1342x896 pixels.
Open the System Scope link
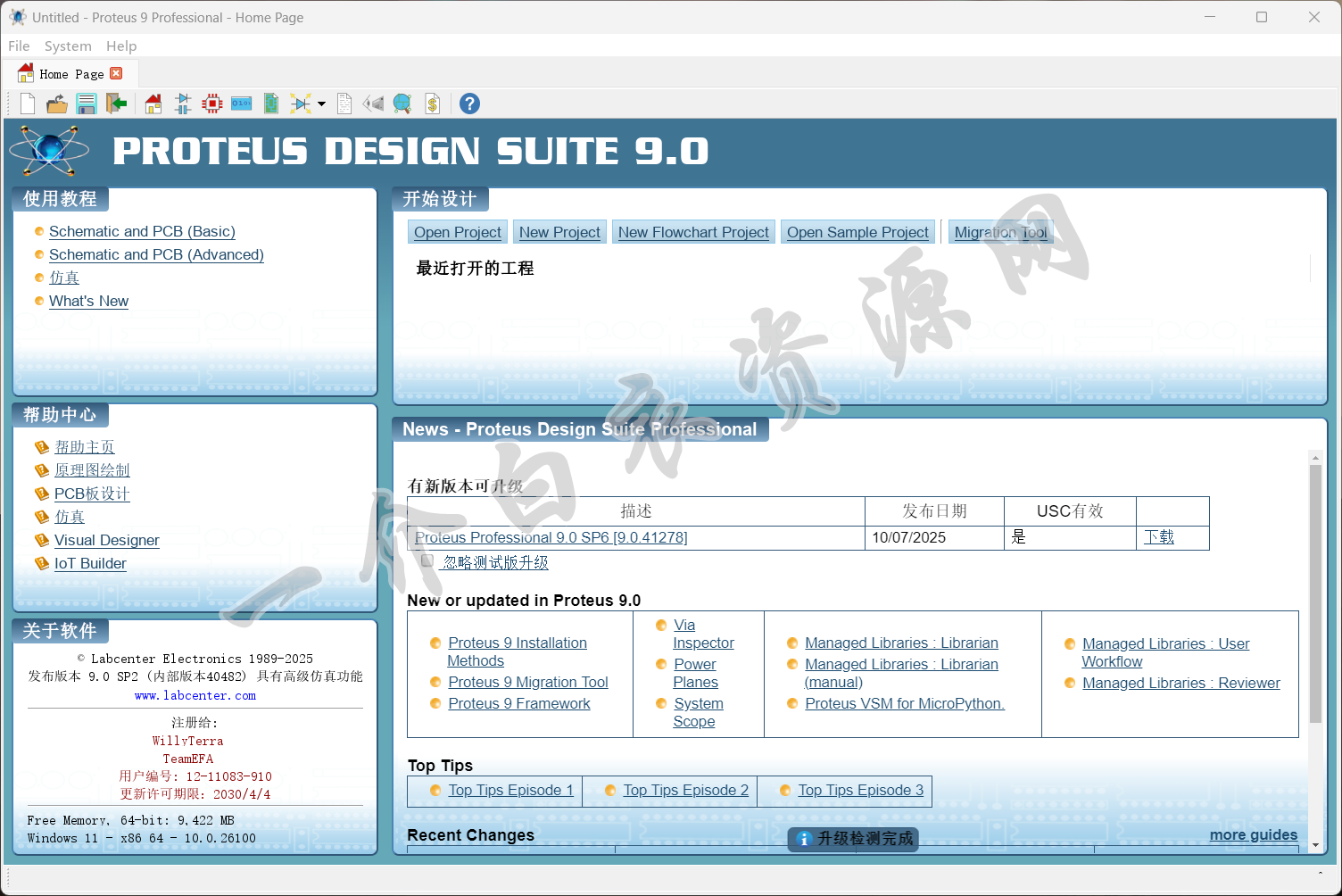[698, 712]
